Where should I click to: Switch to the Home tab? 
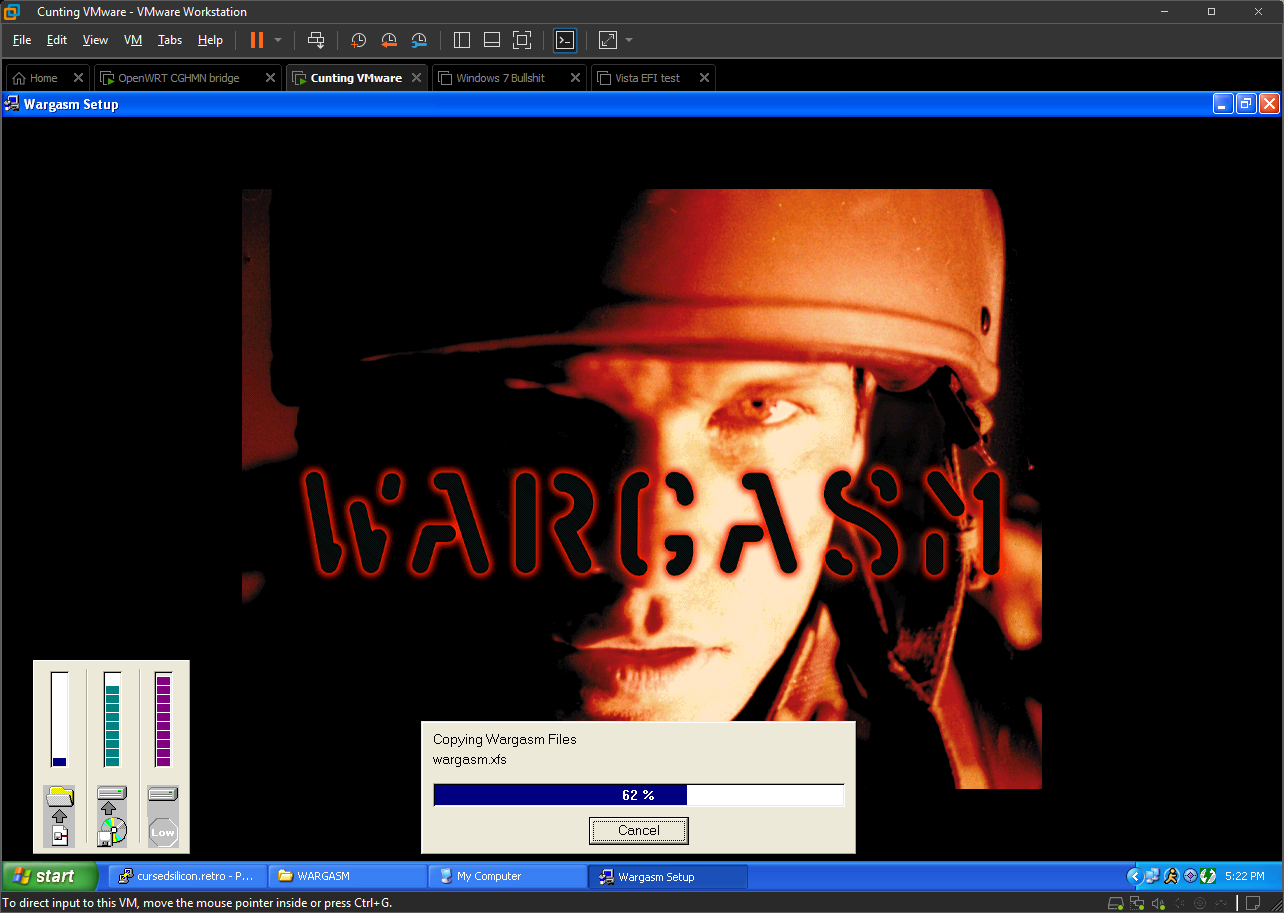[47, 78]
